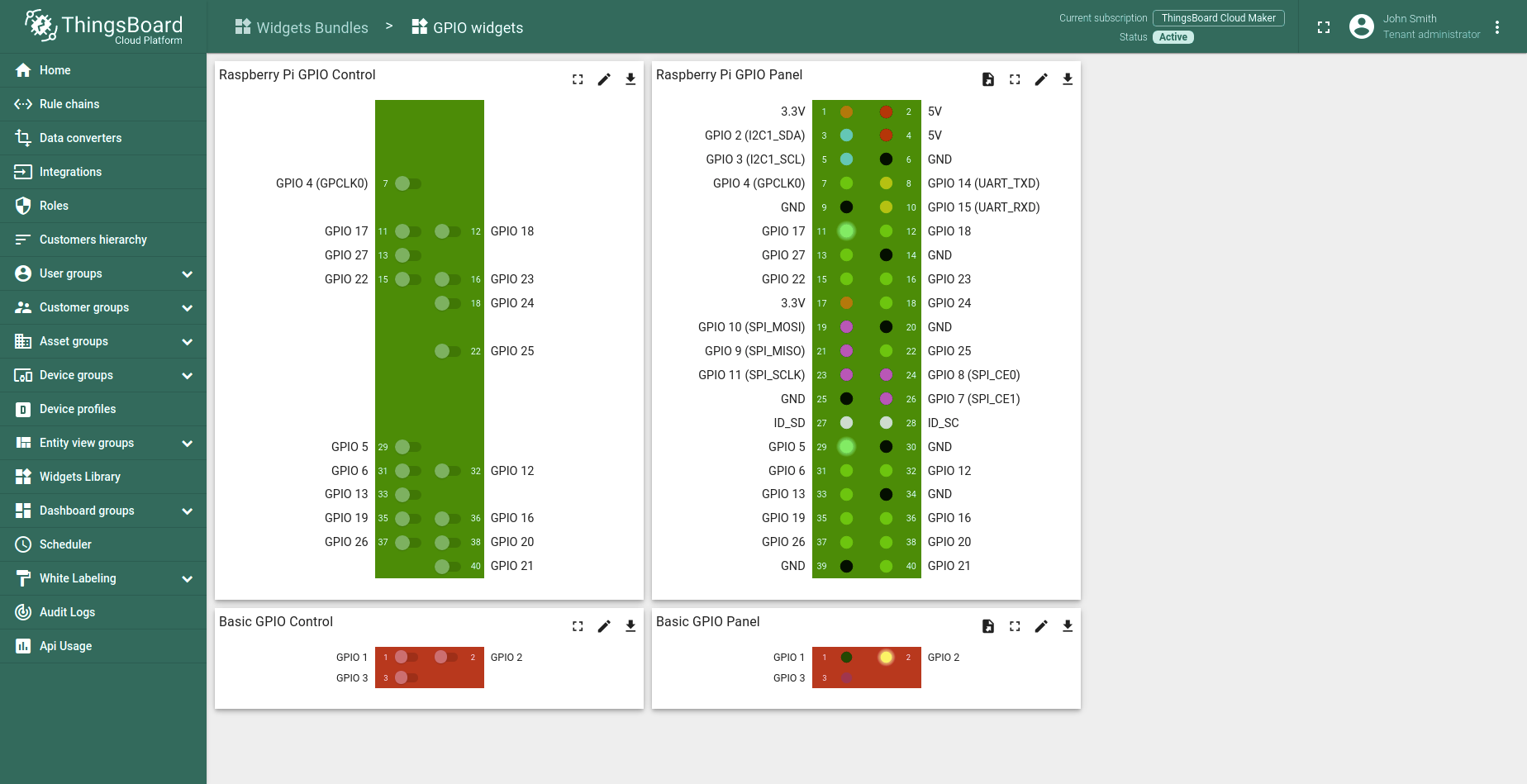
Task: Export data of Raspberry Pi GPIO Panel
Action: 988,79
